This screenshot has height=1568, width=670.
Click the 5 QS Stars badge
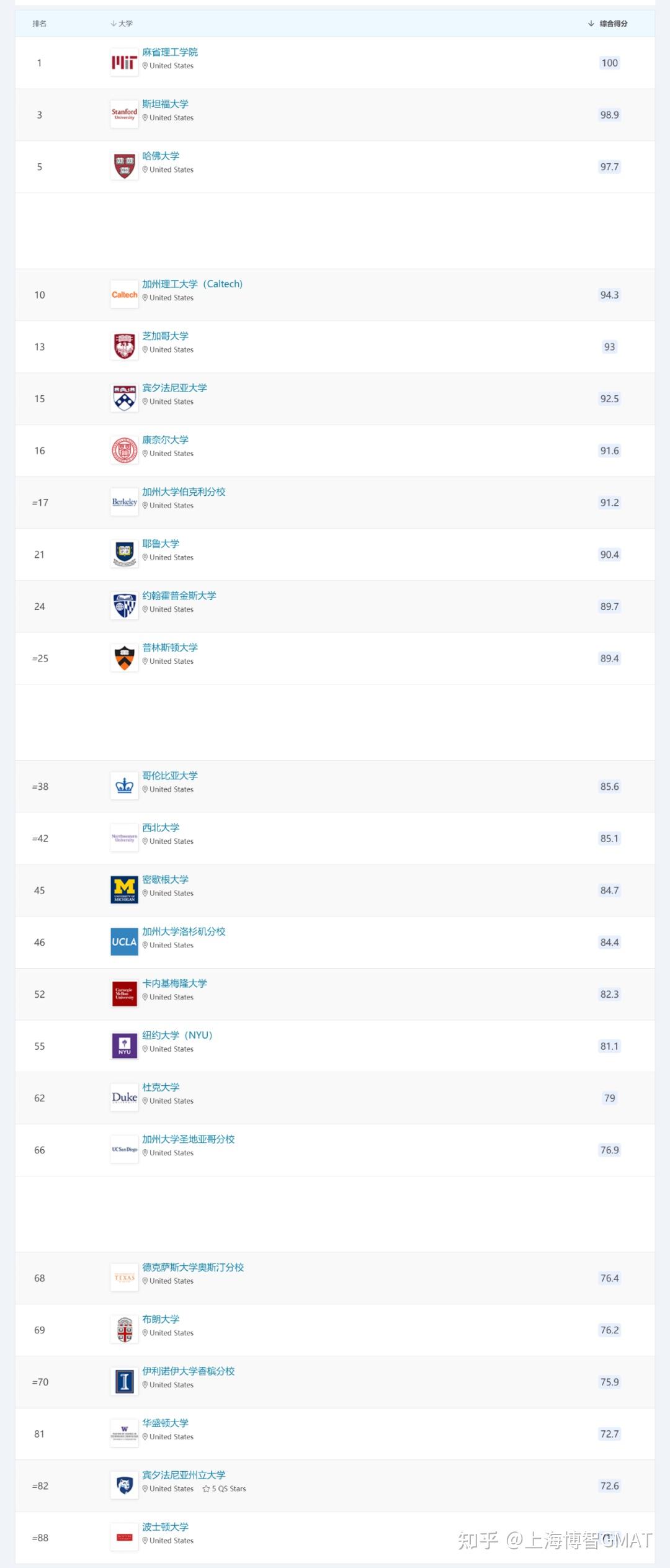225,1489
